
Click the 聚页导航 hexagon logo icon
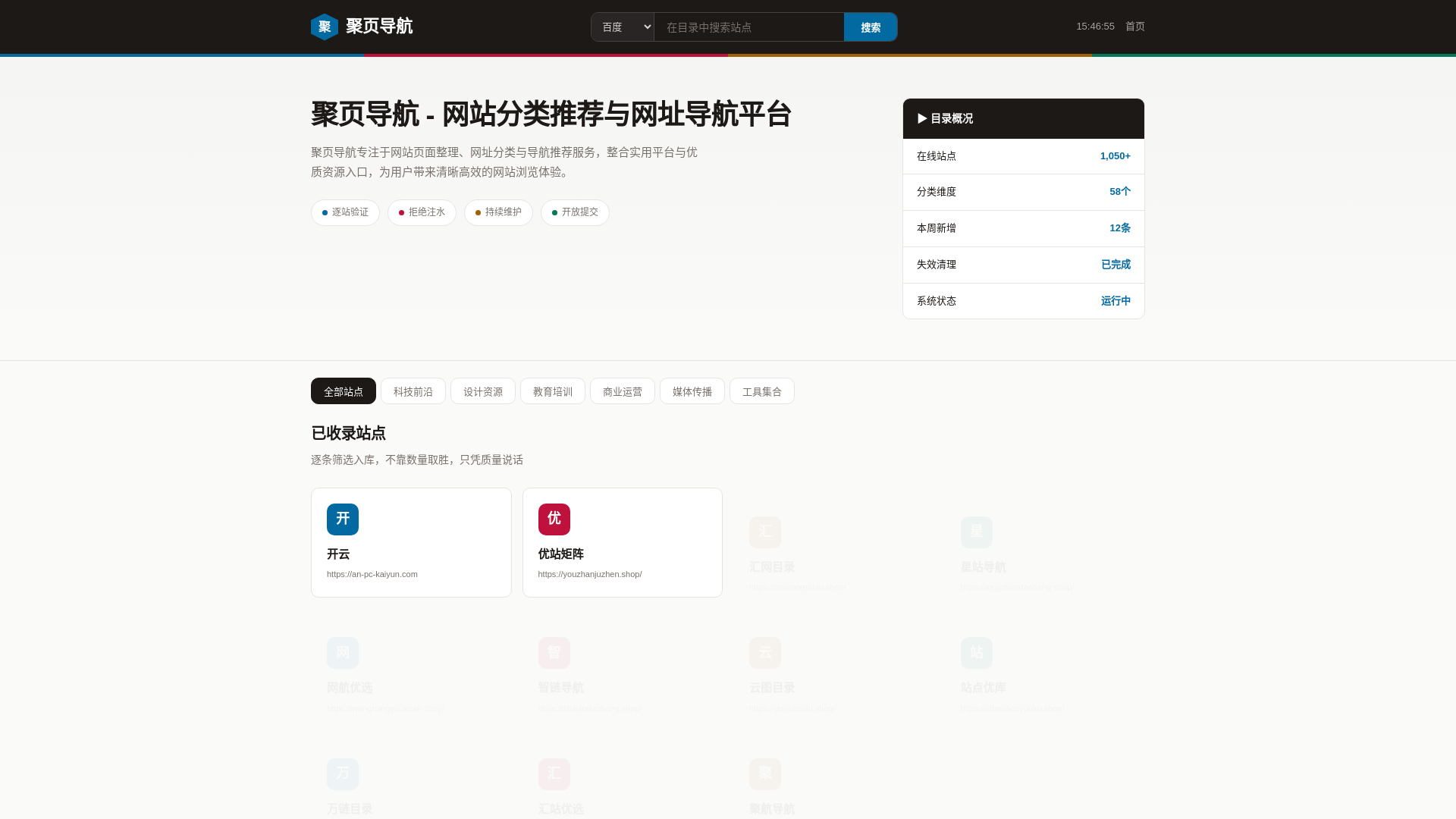click(x=325, y=27)
